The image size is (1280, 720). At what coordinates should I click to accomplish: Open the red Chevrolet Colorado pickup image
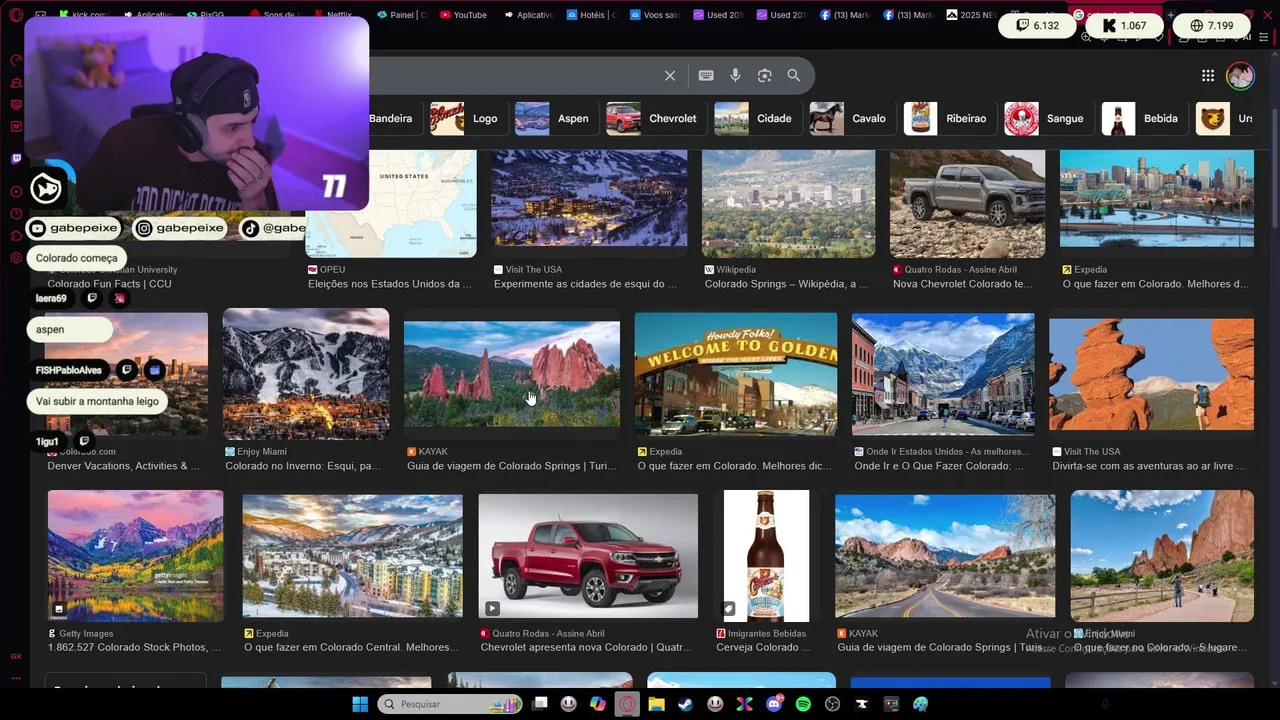588,556
